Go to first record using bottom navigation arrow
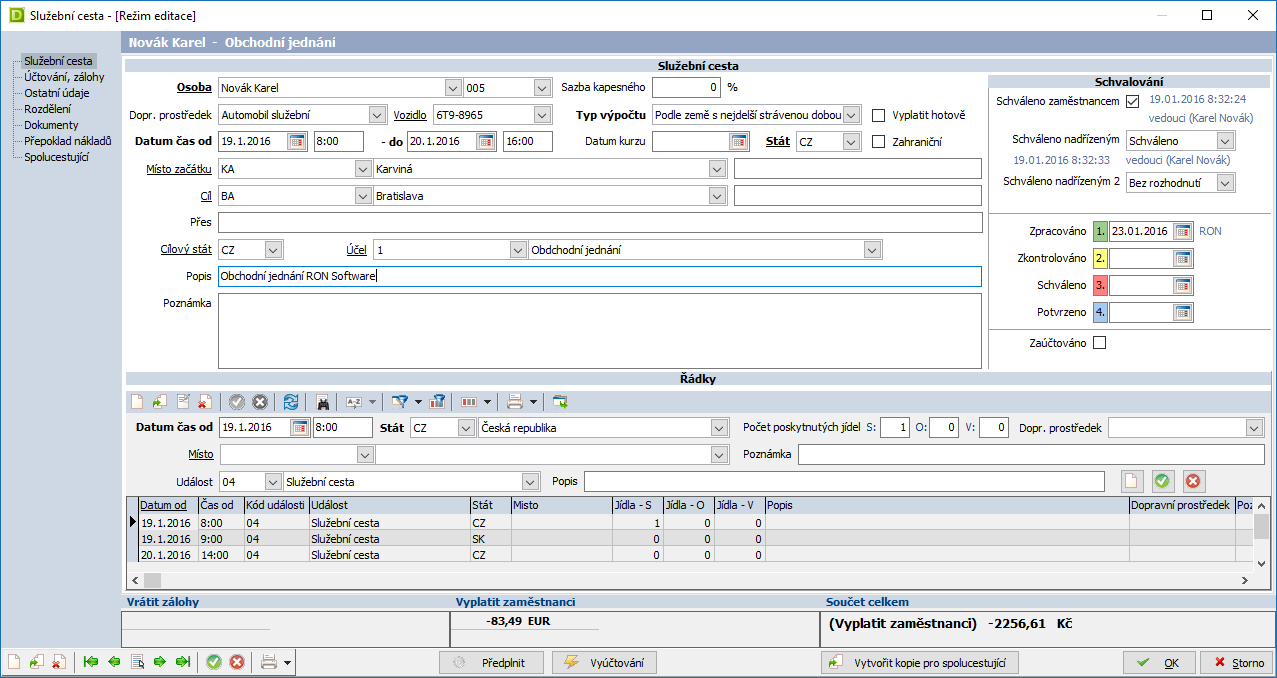The image size is (1277, 678). [91, 662]
